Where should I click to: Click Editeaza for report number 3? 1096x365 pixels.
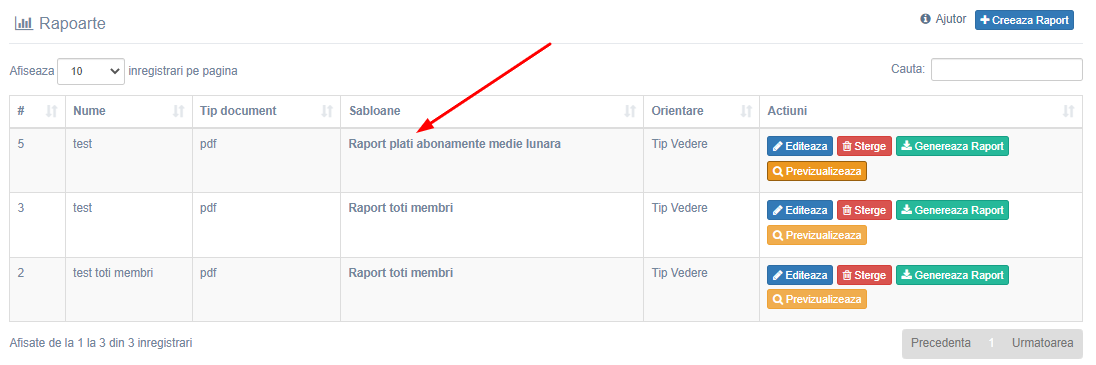pyautogui.click(x=800, y=210)
